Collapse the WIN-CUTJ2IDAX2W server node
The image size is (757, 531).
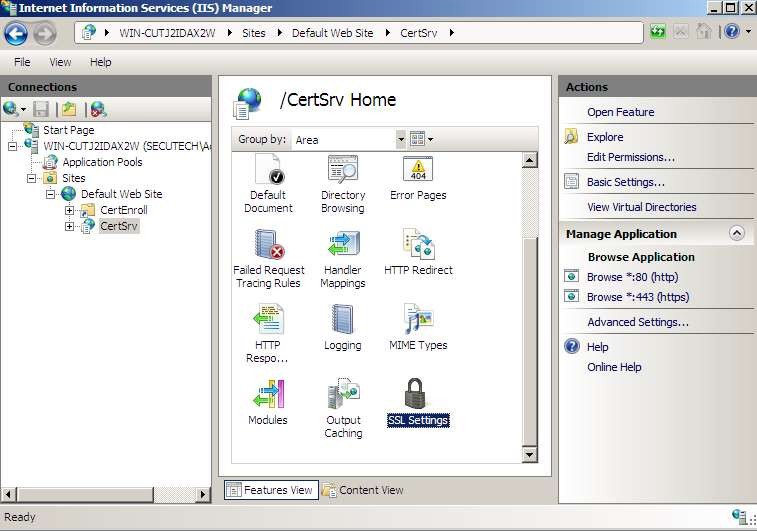(12, 146)
